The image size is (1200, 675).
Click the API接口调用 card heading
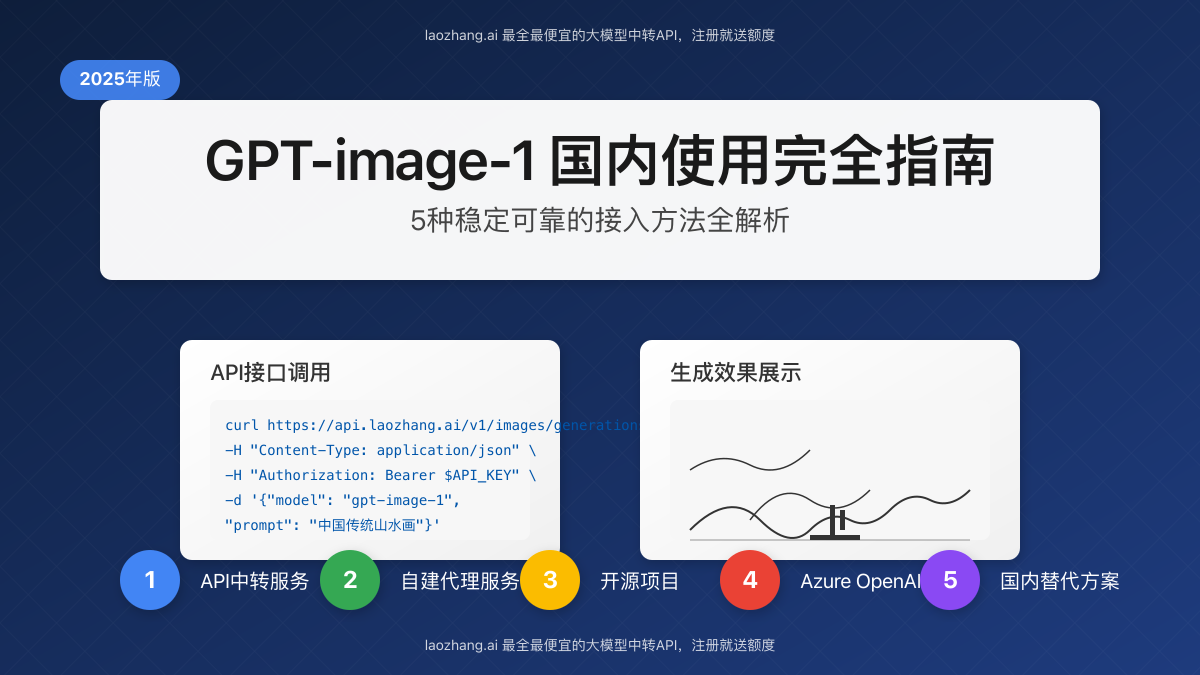tap(270, 373)
